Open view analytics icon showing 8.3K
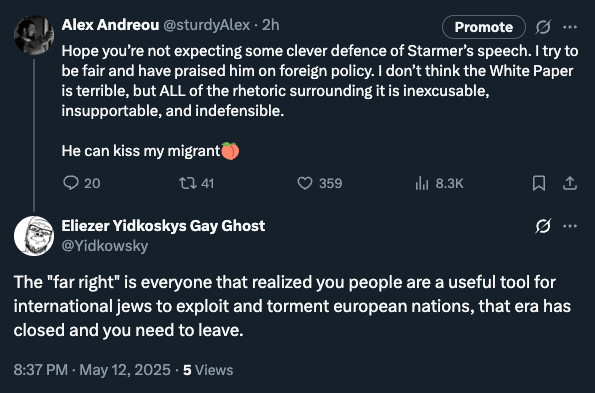595x393 pixels. pos(422,183)
